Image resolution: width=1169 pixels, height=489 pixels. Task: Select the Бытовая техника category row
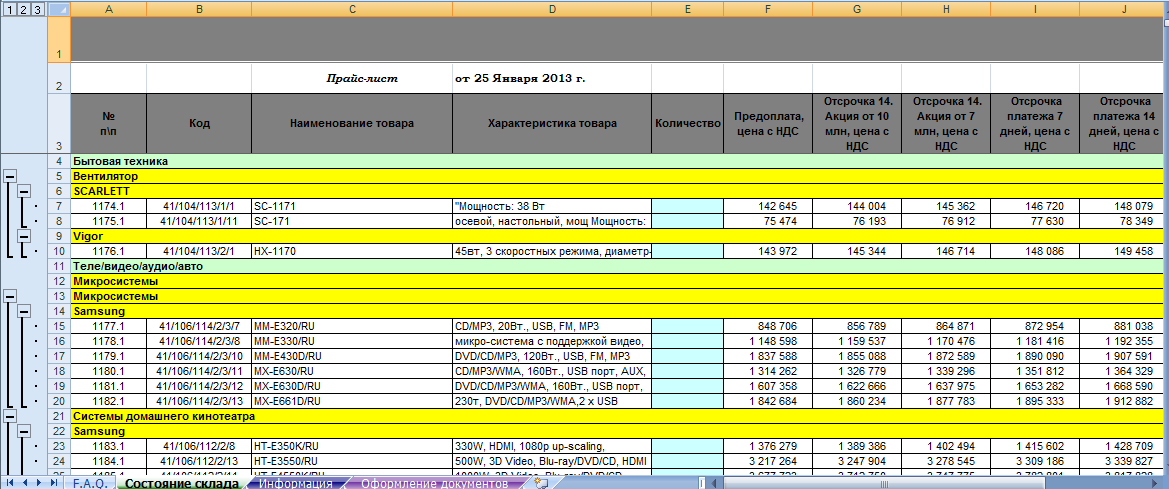[x=619, y=161]
